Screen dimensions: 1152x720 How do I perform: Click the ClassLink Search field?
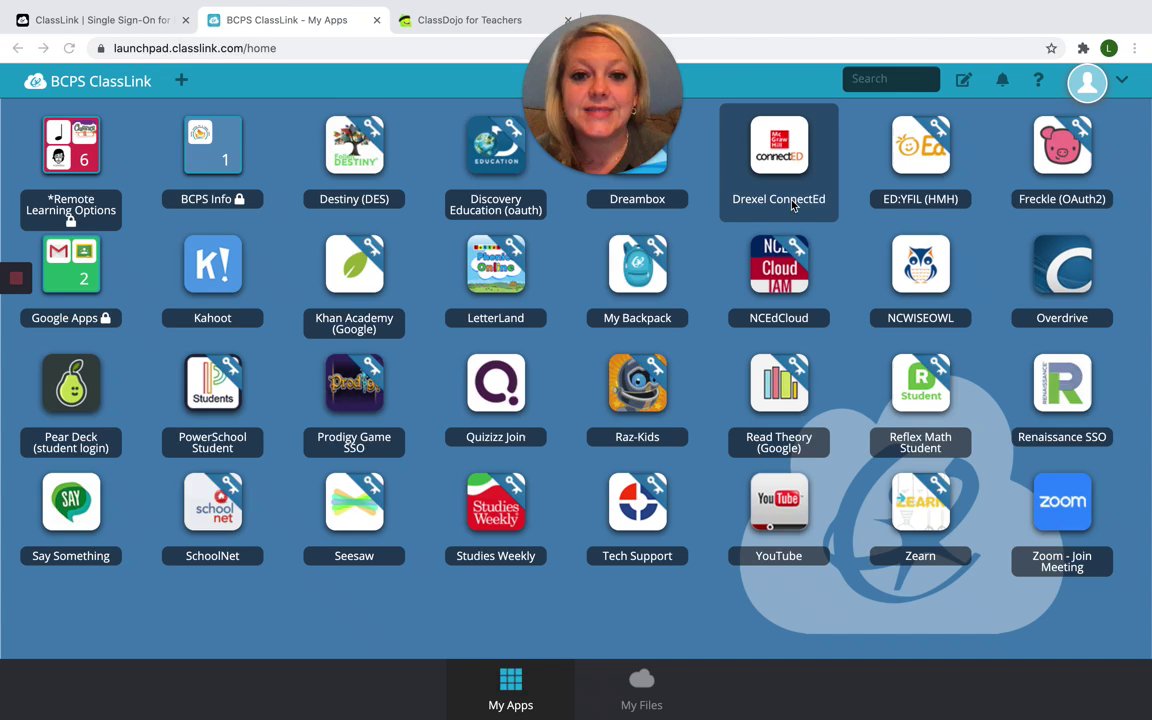[891, 79]
